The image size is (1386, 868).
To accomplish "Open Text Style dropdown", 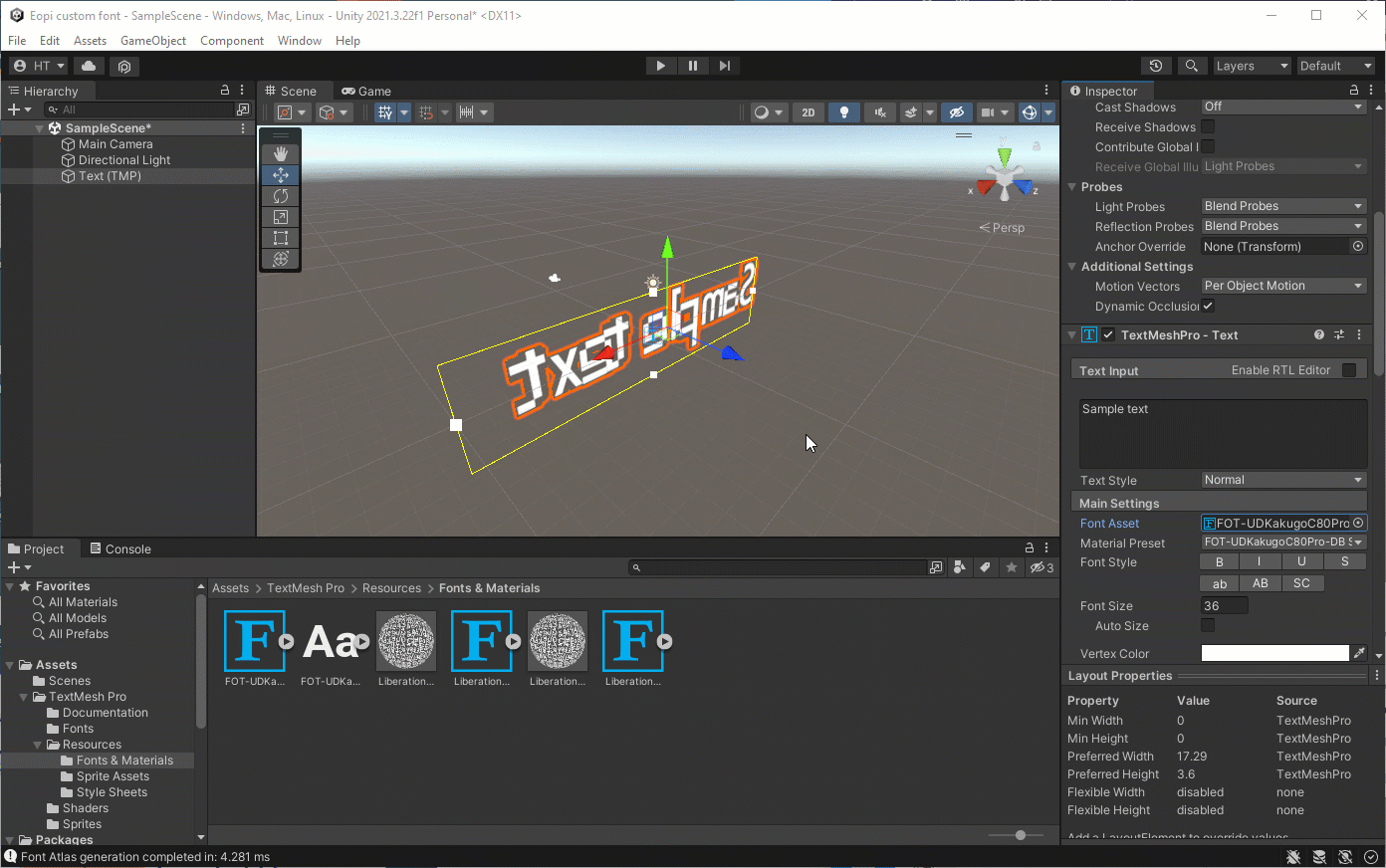I will [1283, 480].
